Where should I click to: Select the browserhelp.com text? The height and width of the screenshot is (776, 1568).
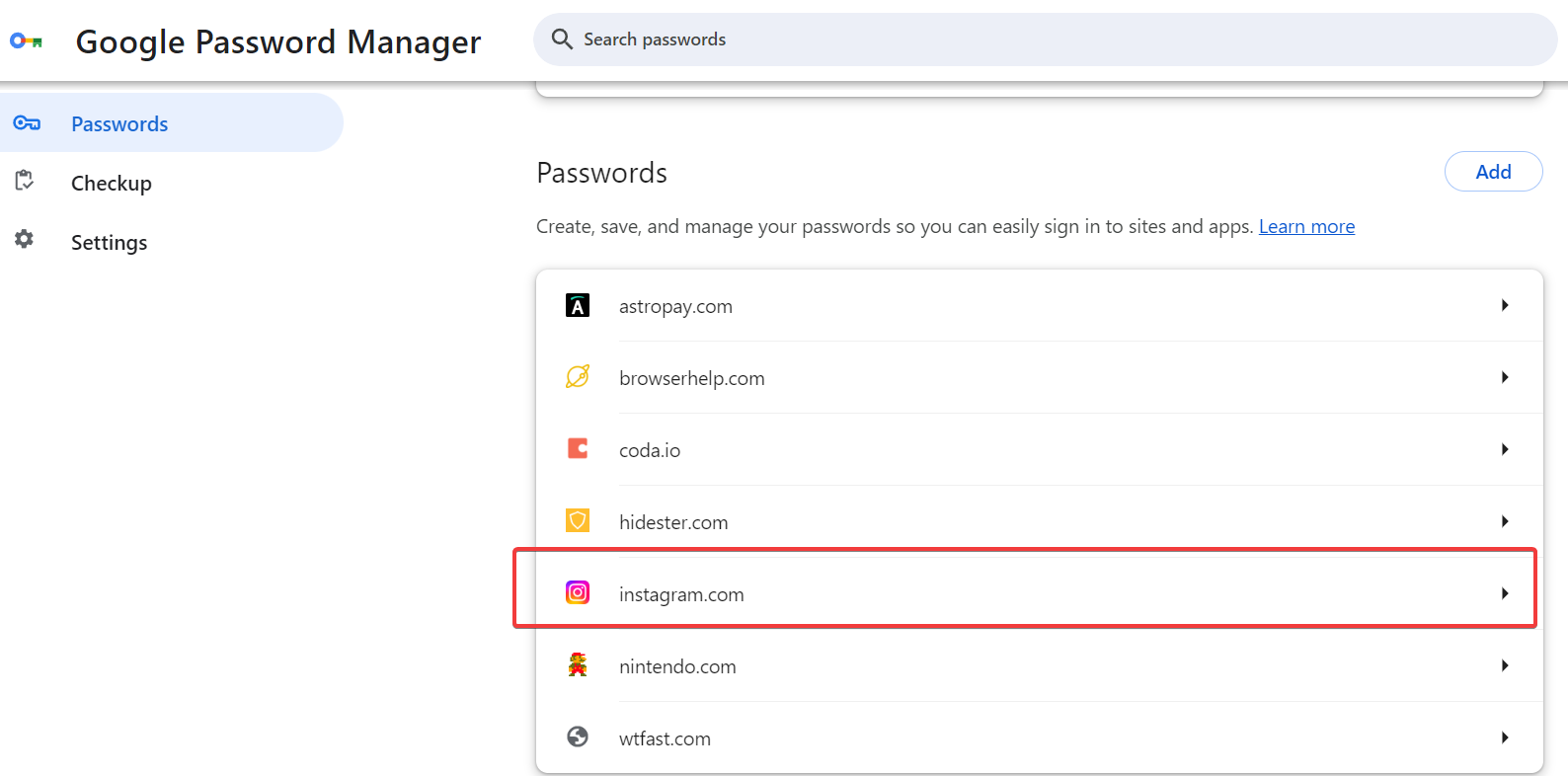coord(692,378)
